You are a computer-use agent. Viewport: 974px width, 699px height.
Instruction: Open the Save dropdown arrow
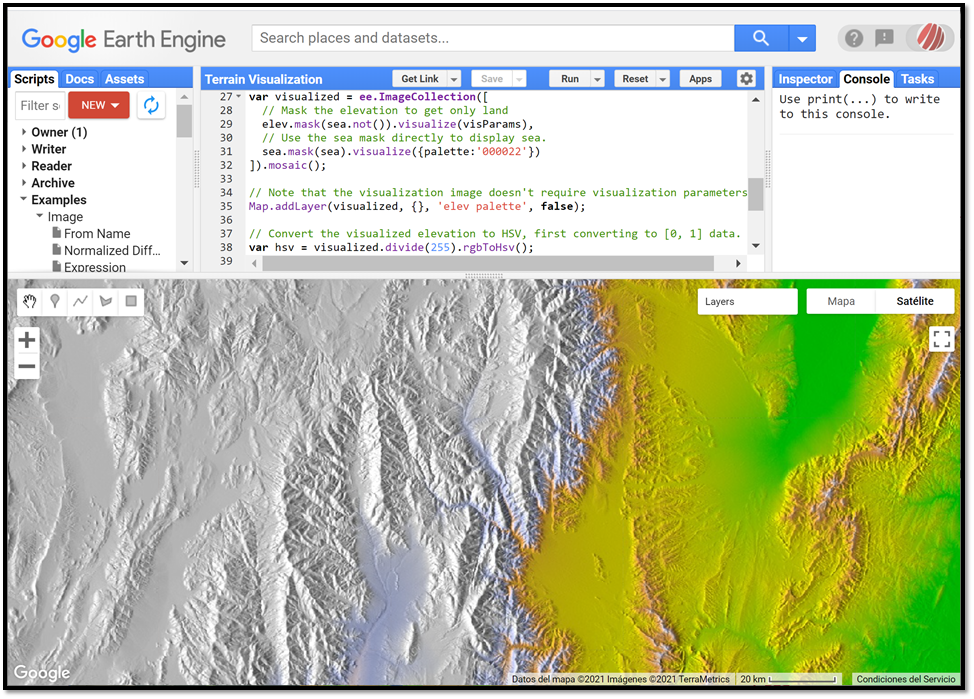tap(519, 79)
